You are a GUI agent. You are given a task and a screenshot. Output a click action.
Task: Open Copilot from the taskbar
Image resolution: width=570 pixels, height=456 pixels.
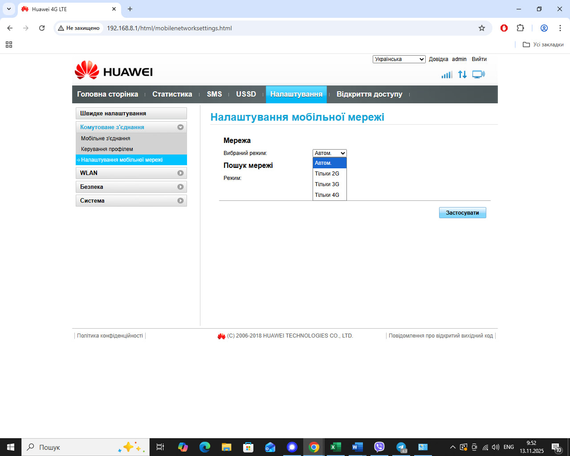183,447
